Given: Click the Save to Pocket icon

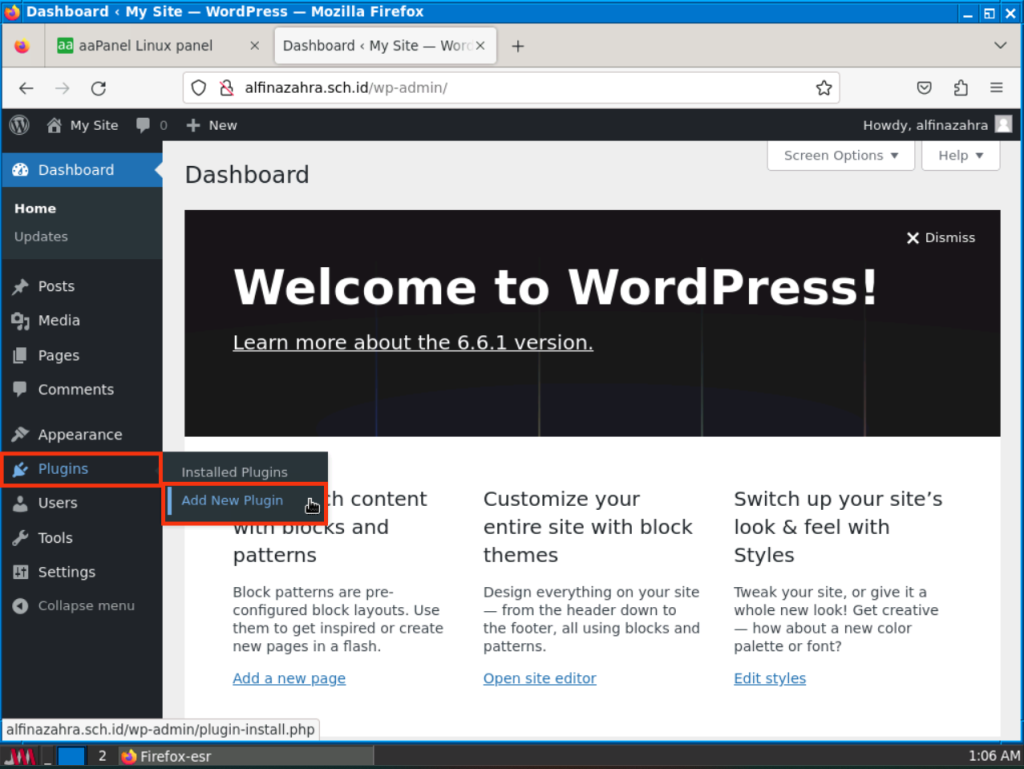Looking at the screenshot, I should tap(926, 88).
